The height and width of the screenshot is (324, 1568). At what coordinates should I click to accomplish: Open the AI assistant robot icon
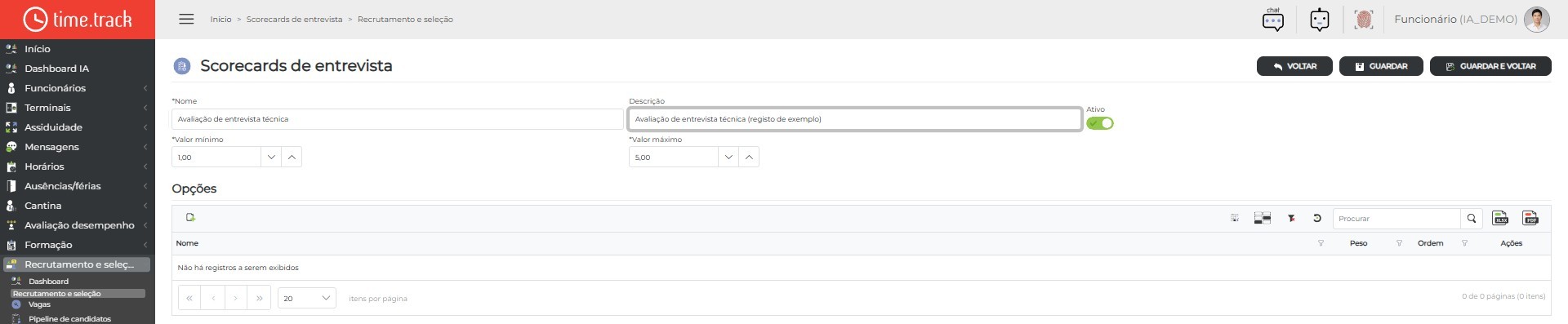pyautogui.click(x=1320, y=19)
